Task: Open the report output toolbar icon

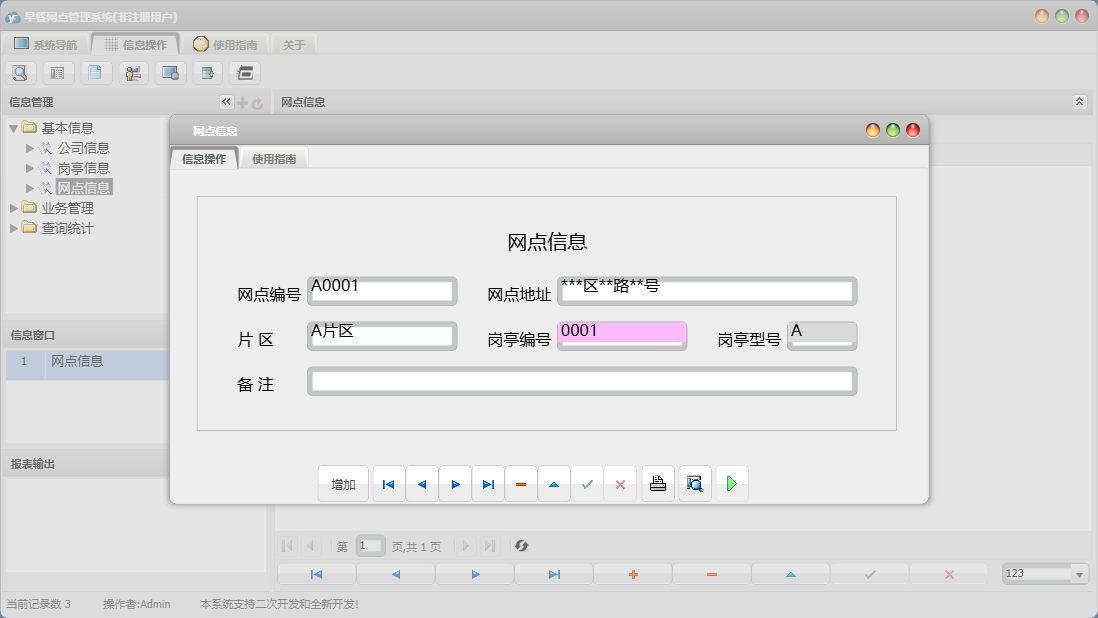Action: (x=246, y=72)
